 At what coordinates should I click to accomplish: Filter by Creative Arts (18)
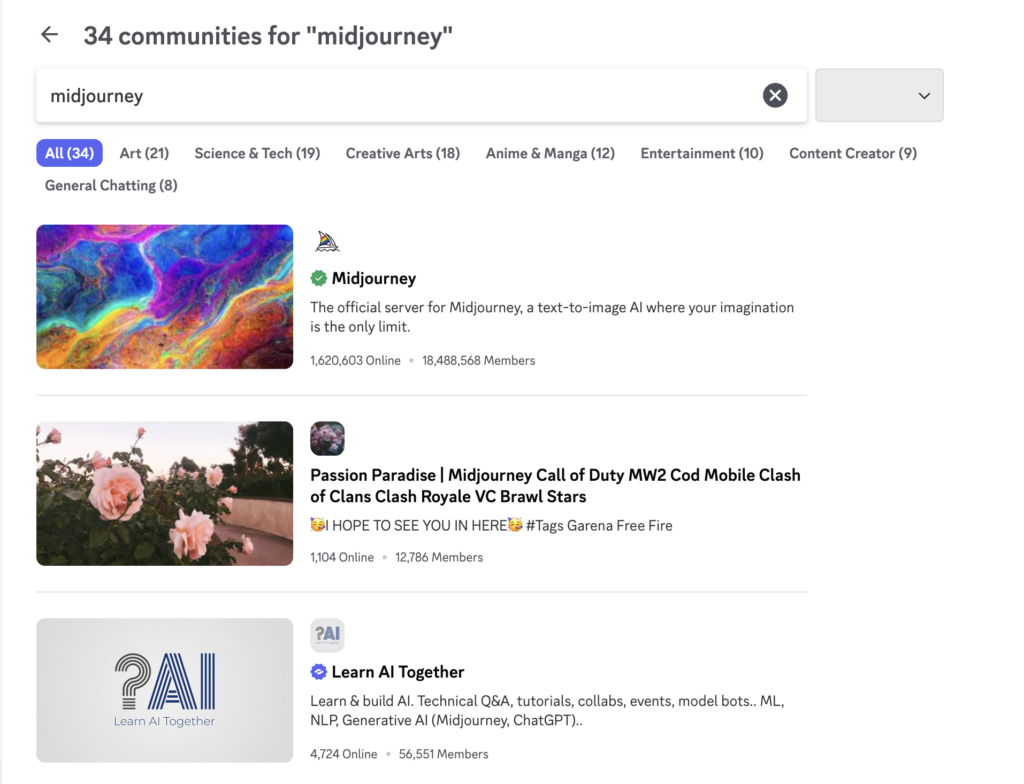(x=403, y=153)
